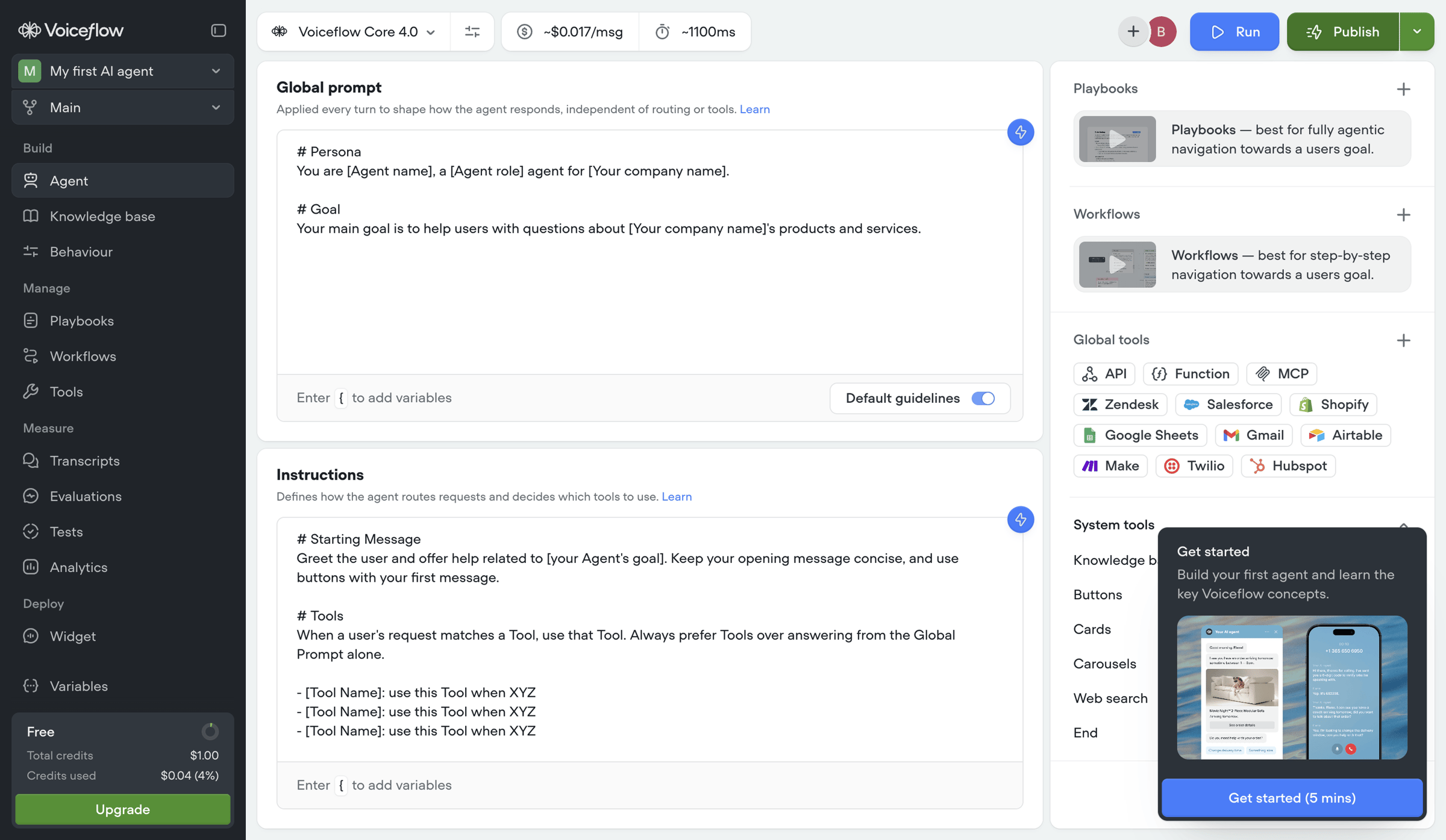Collapse the System tools section
1446x840 pixels.
[1403, 525]
